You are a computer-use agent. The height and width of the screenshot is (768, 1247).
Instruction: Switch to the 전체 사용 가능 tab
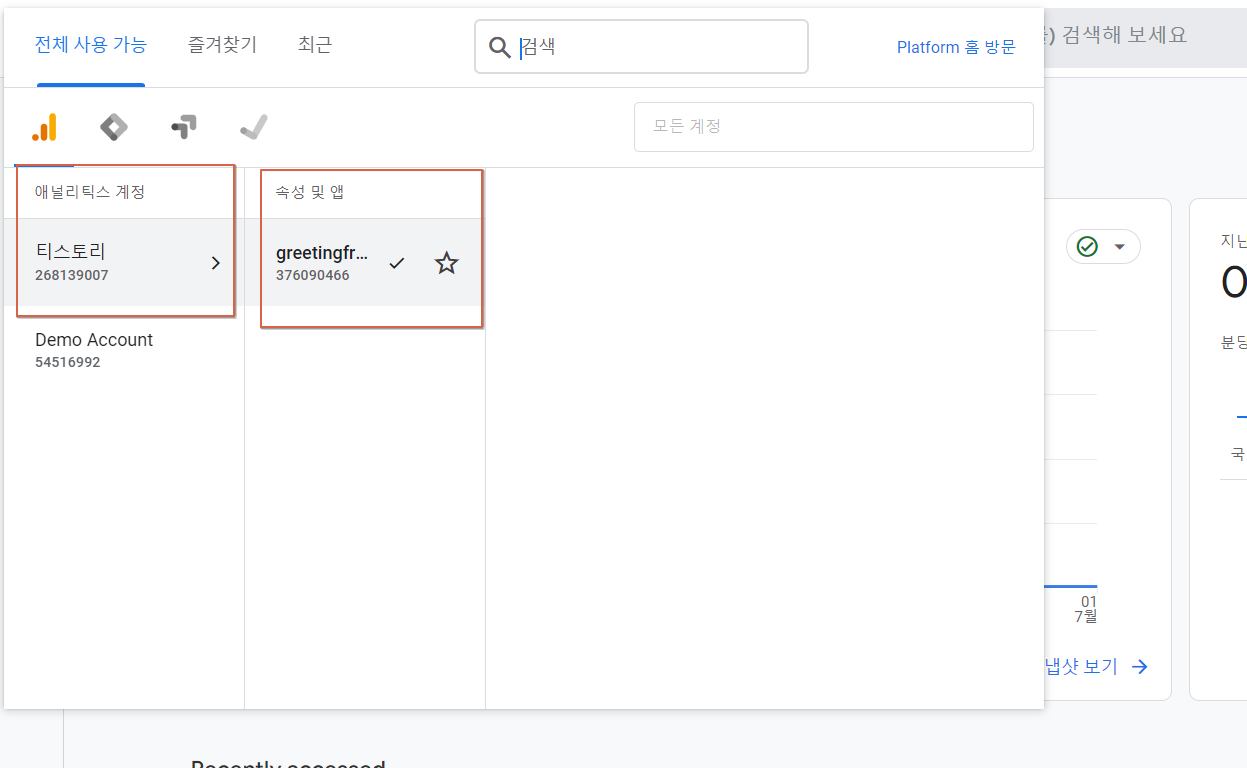point(91,44)
